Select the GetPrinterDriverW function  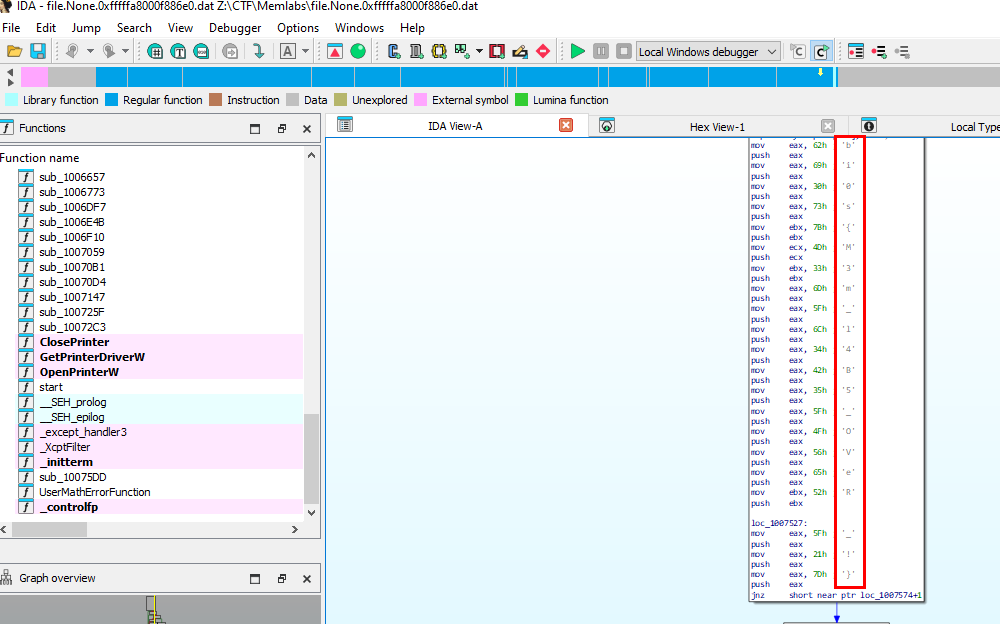click(x=92, y=357)
